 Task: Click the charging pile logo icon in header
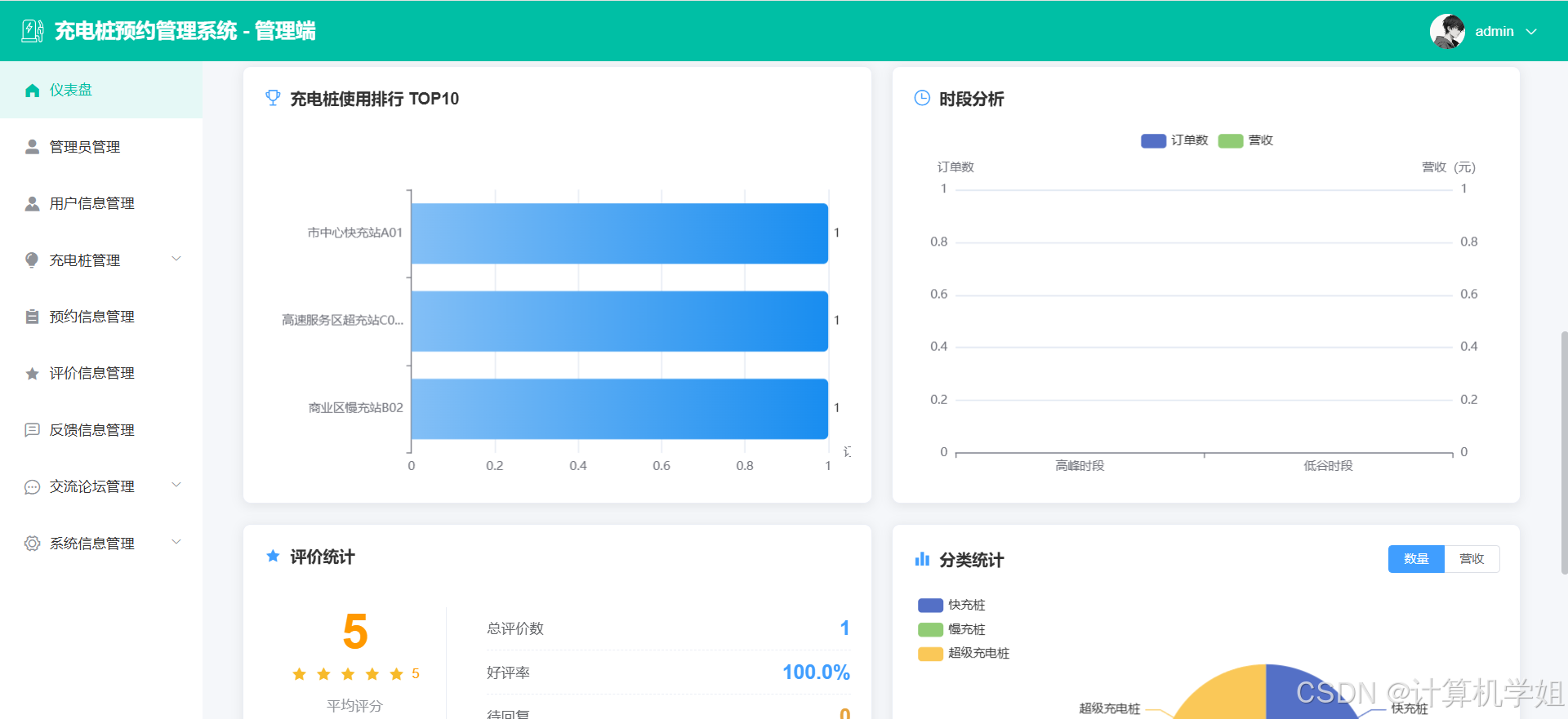click(x=33, y=31)
